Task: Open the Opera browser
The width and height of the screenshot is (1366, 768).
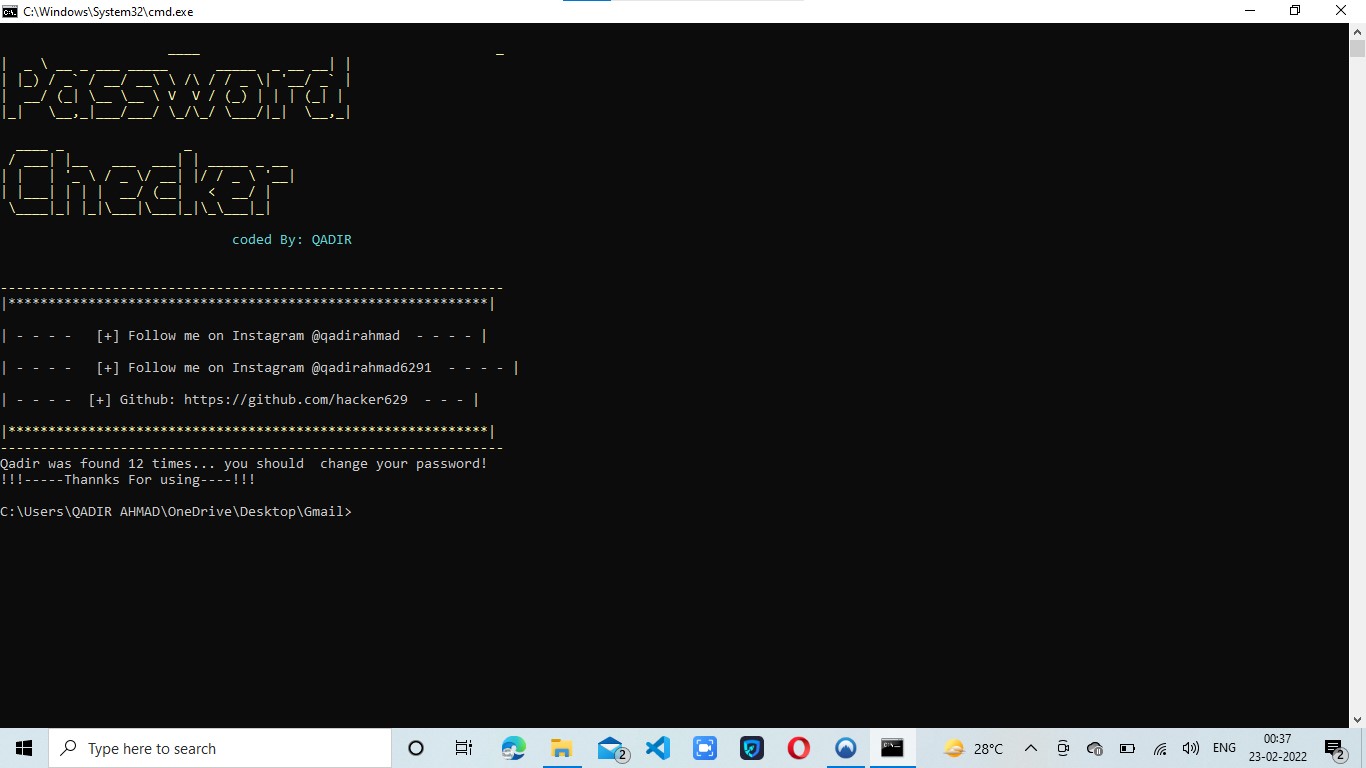Action: click(797, 748)
